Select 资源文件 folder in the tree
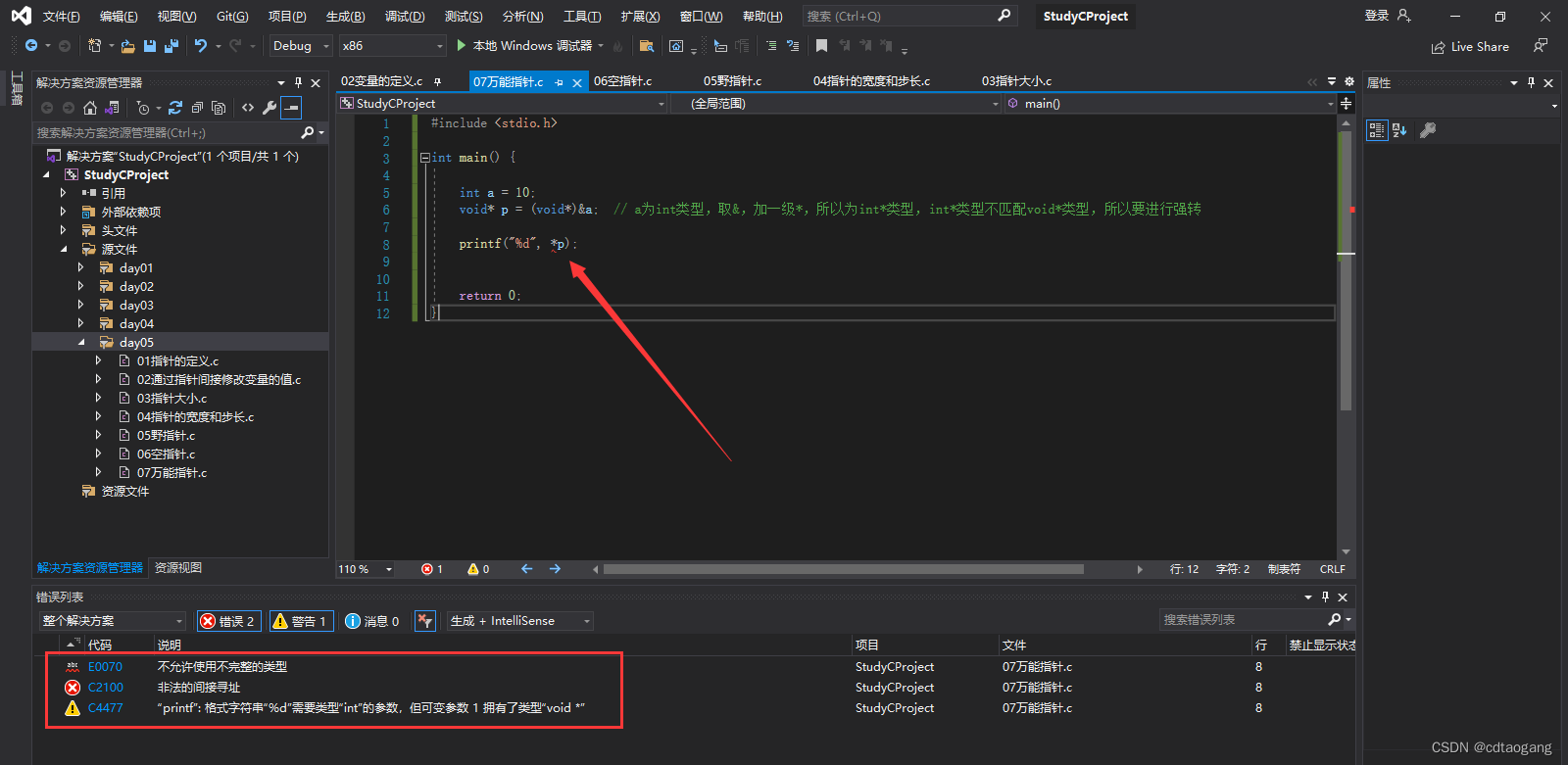1568x765 pixels. coord(124,491)
